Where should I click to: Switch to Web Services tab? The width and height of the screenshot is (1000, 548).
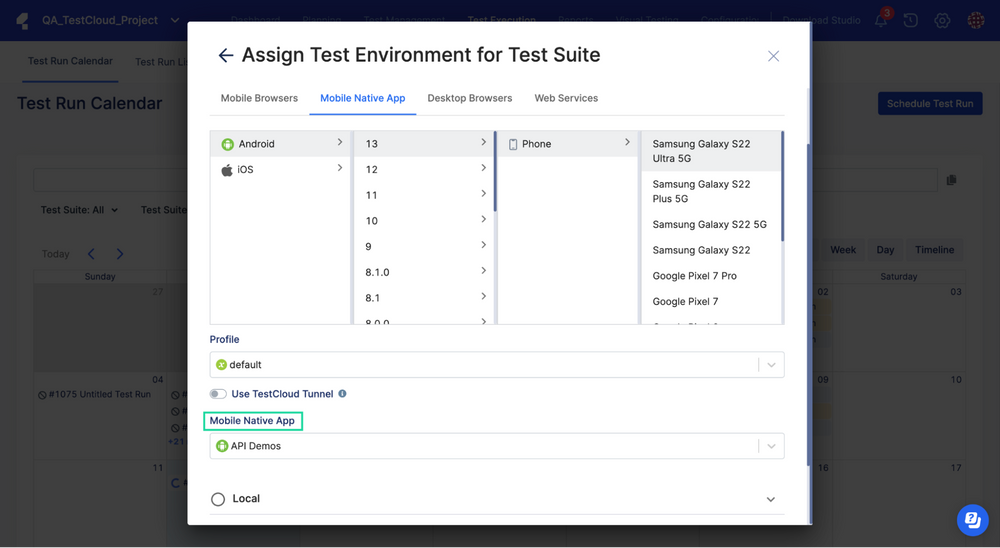566,98
